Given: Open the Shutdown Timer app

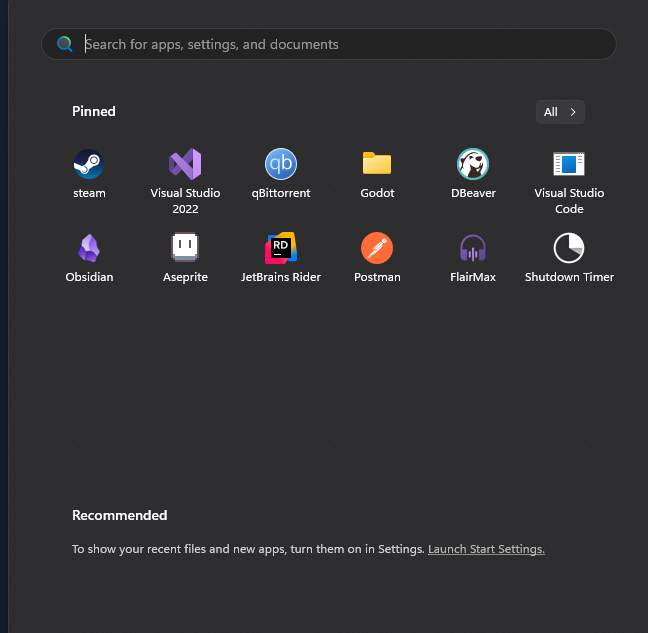Looking at the screenshot, I should point(569,248).
